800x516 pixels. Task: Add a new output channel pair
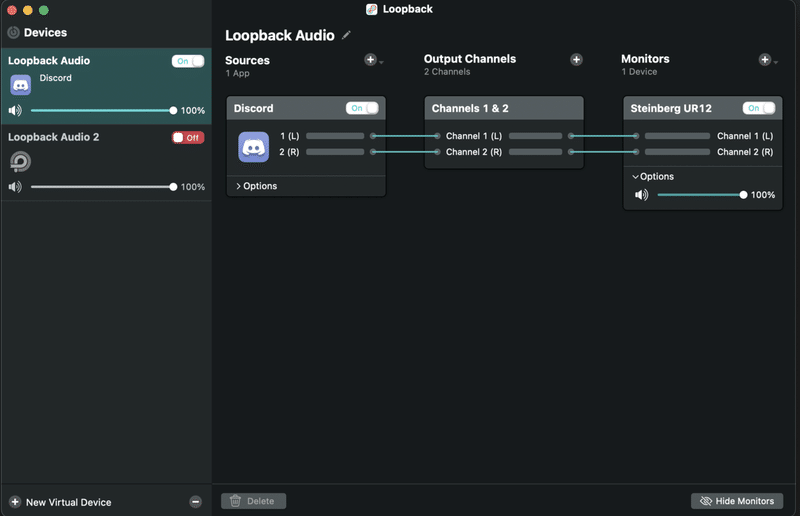tap(577, 60)
